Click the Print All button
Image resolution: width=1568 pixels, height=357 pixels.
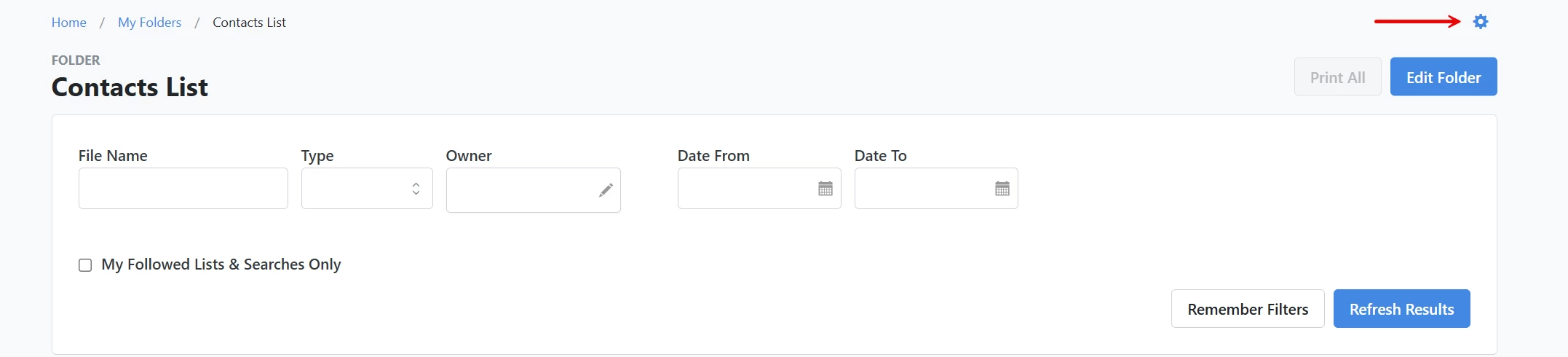pyautogui.click(x=1337, y=77)
